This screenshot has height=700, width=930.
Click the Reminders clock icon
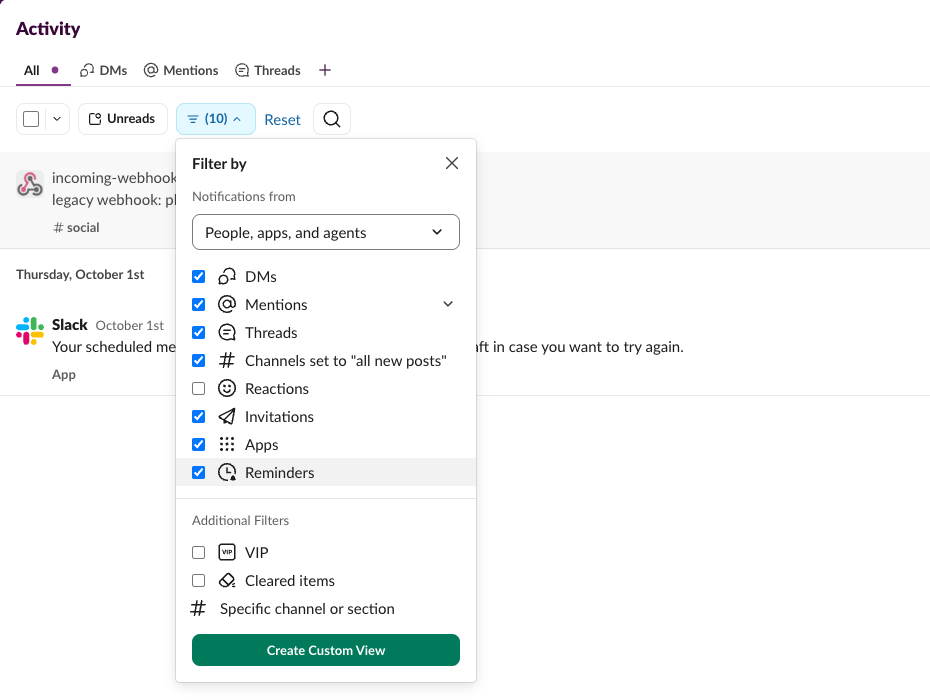coord(227,472)
